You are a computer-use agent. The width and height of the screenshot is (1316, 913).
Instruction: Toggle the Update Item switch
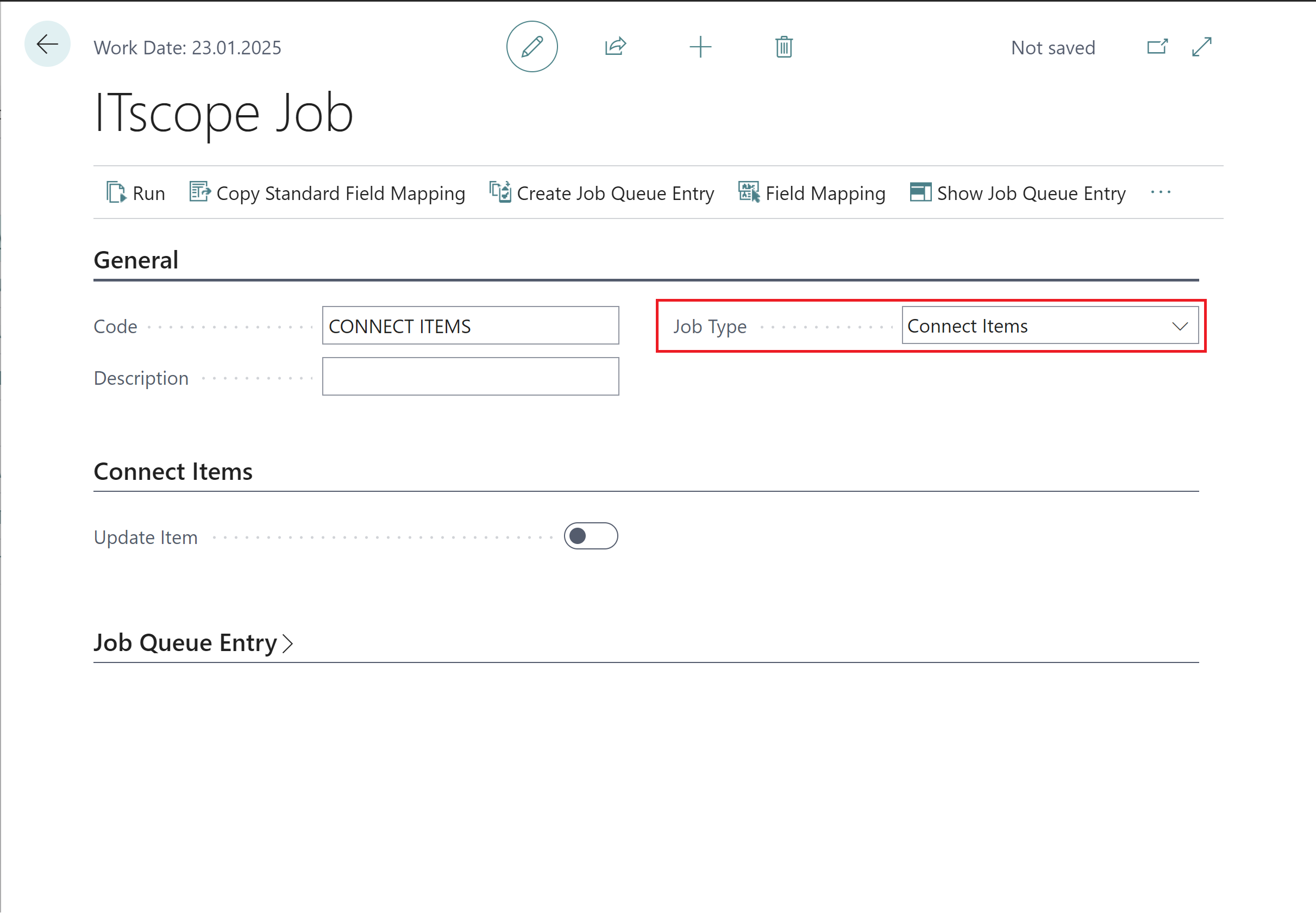click(x=591, y=536)
